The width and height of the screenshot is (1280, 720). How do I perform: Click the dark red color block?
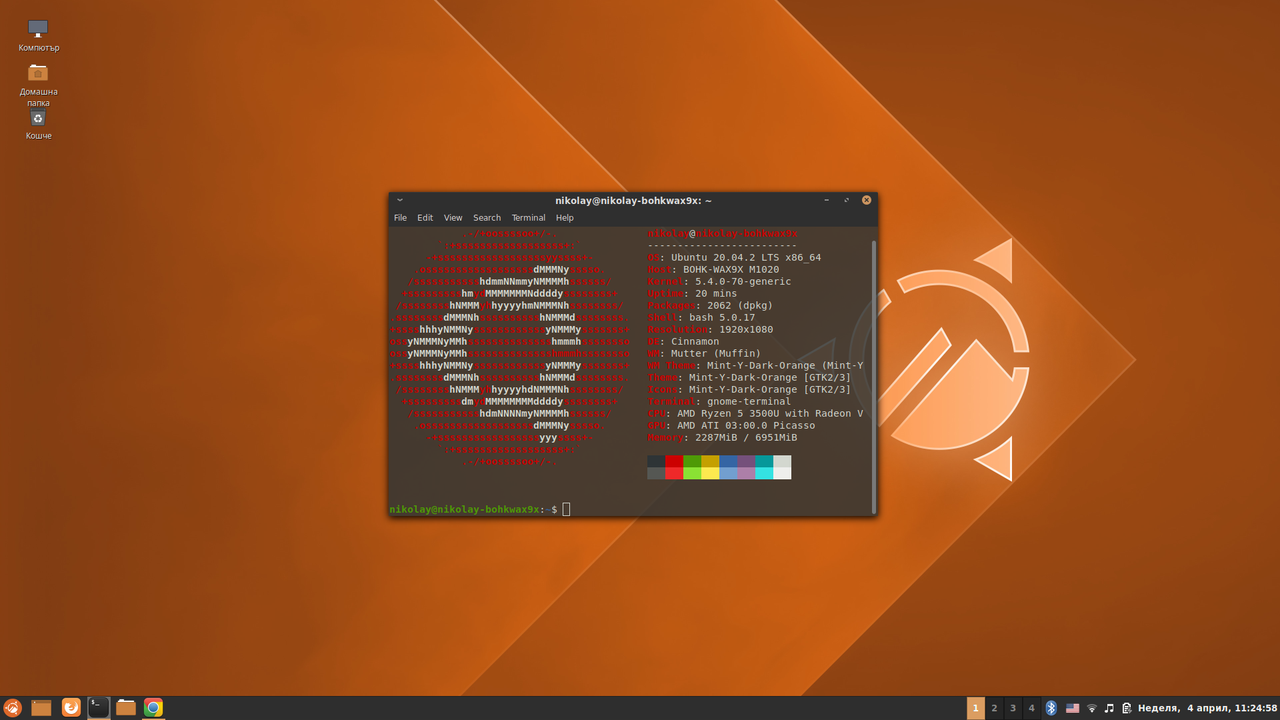[674, 461]
